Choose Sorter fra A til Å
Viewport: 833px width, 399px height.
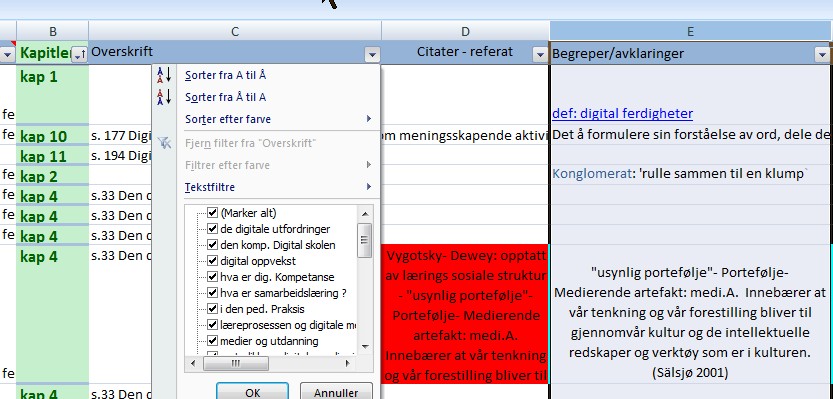tap(225, 75)
